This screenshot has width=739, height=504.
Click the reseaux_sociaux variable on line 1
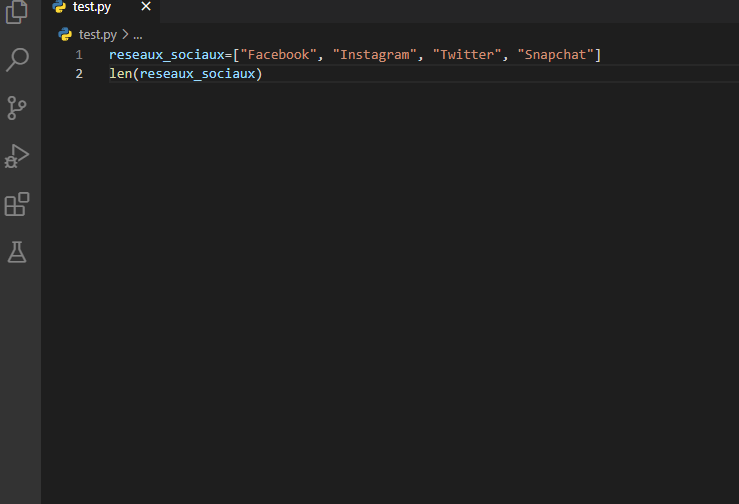click(167, 55)
